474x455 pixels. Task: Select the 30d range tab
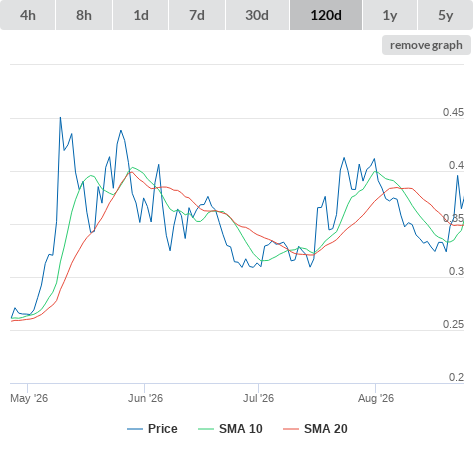257,15
